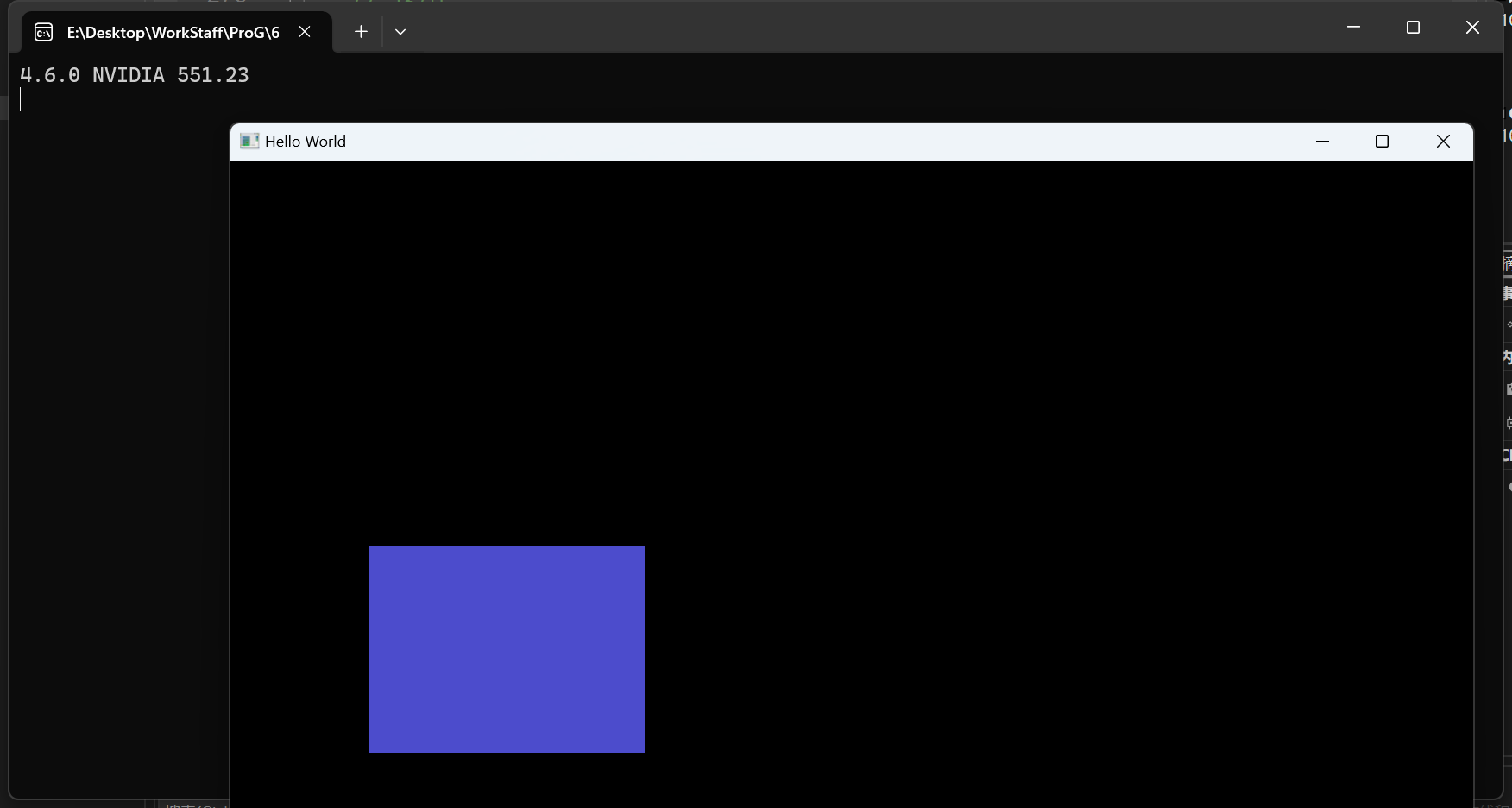The height and width of the screenshot is (808, 1512).
Task: Close the Hello World window via its X icon
Action: click(x=1443, y=142)
